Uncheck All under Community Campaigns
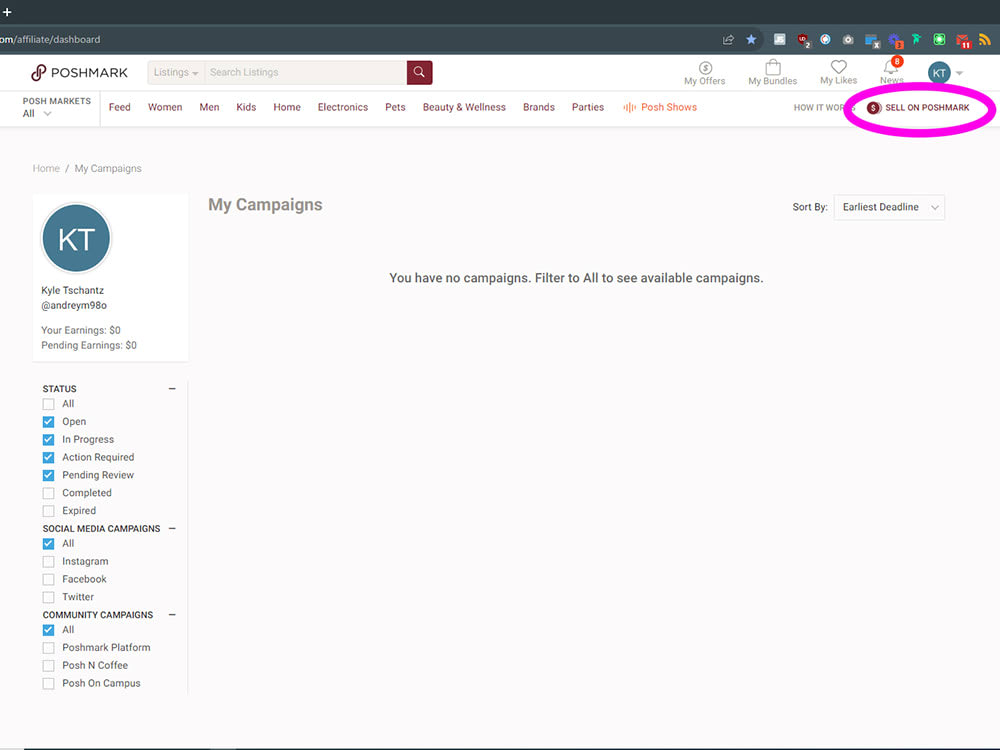Image resolution: width=1000 pixels, height=750 pixels. 48,630
